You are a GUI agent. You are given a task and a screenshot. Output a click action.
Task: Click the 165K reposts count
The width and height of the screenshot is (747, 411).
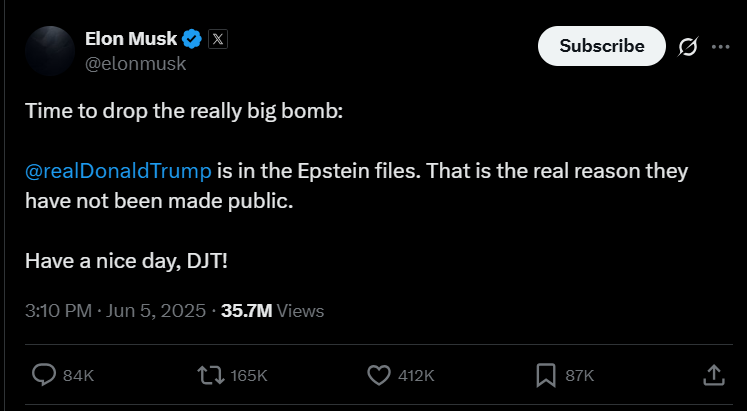tap(249, 376)
